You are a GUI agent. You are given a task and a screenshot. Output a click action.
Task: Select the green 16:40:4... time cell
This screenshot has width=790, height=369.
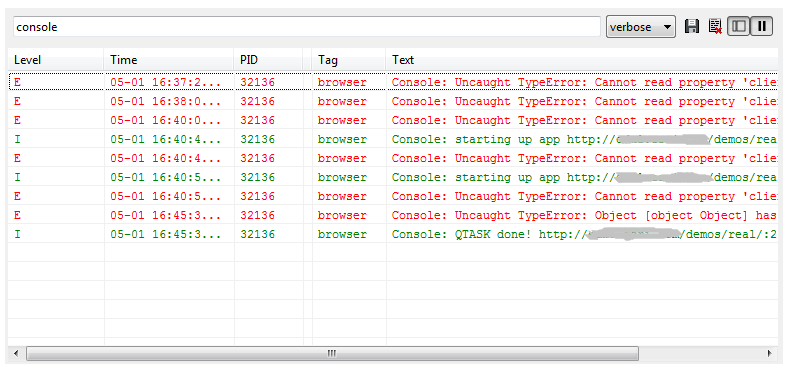(166, 139)
